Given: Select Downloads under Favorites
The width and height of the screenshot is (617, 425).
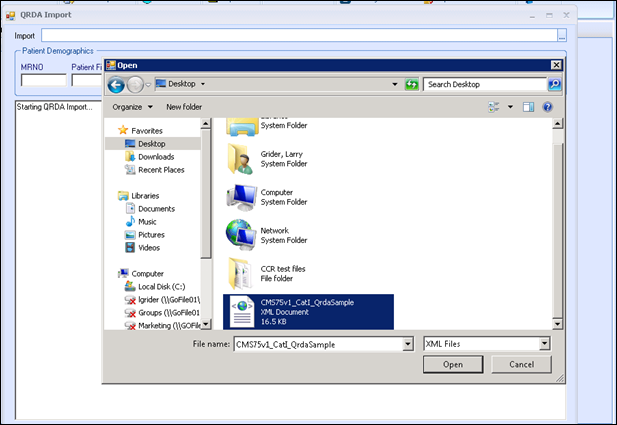Looking at the screenshot, I should coord(155,157).
